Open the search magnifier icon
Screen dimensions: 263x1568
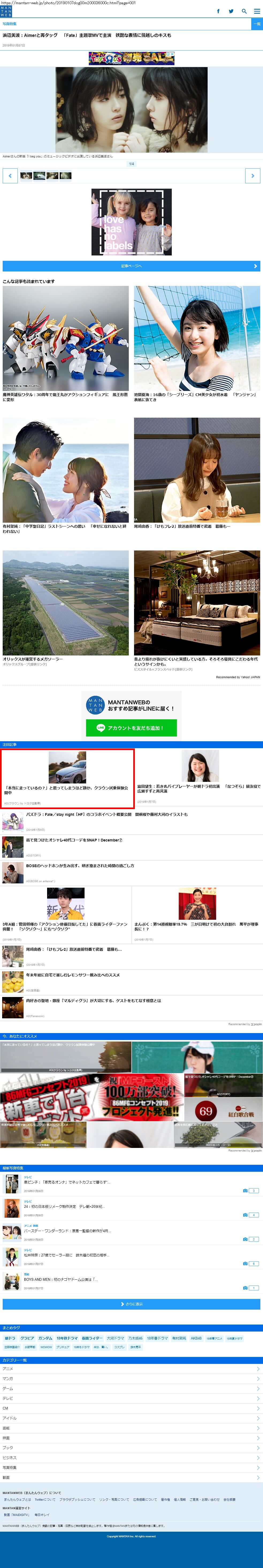[x=244, y=11]
